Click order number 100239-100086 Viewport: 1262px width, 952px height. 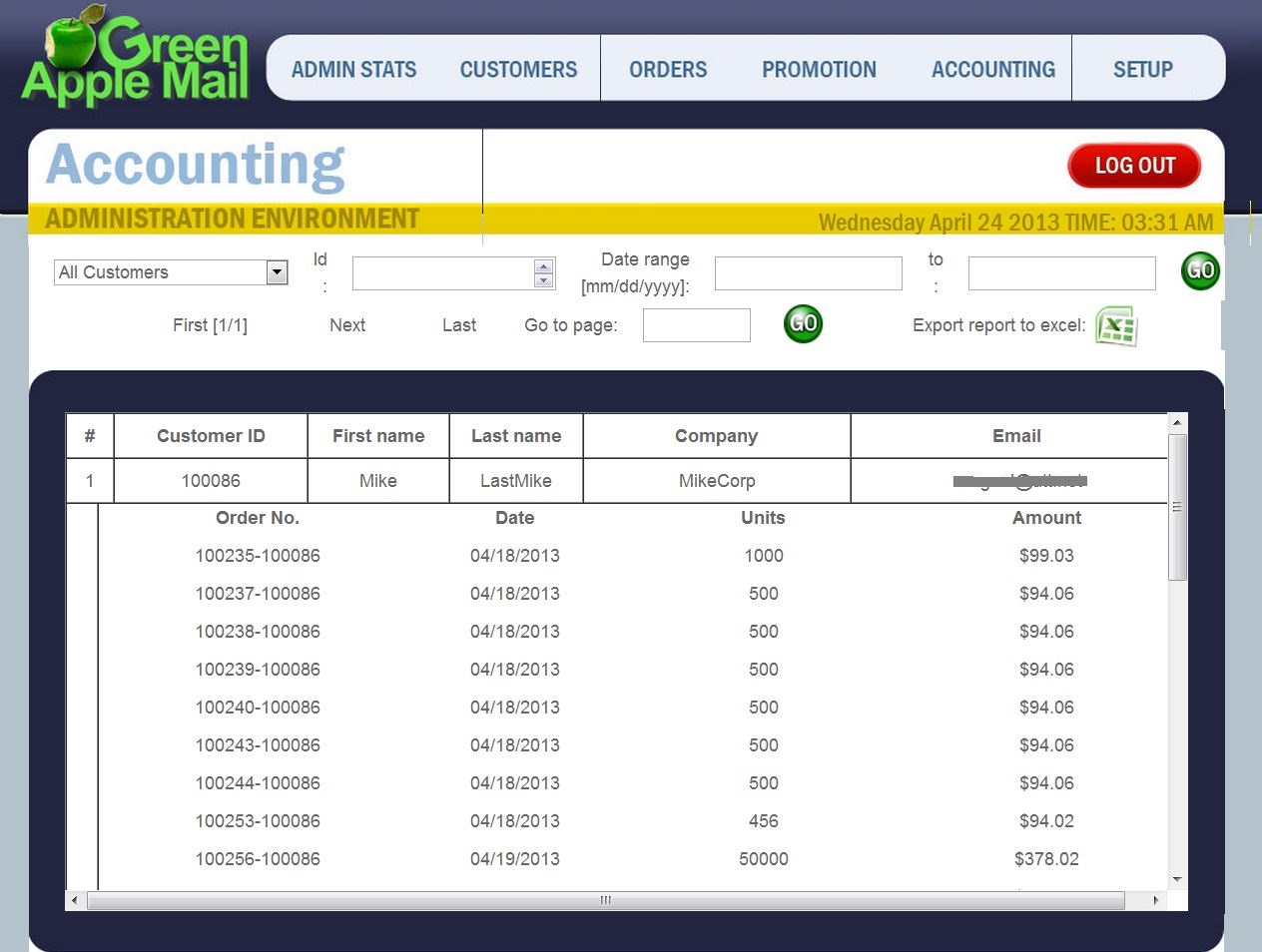[258, 670]
